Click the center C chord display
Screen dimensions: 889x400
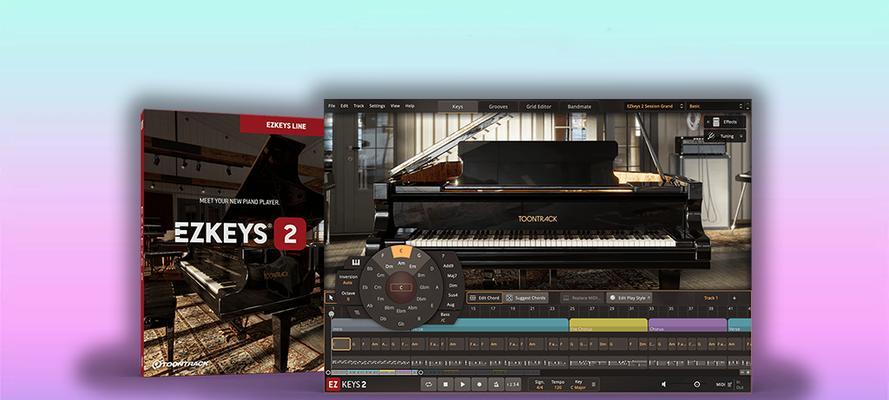[x=401, y=287]
